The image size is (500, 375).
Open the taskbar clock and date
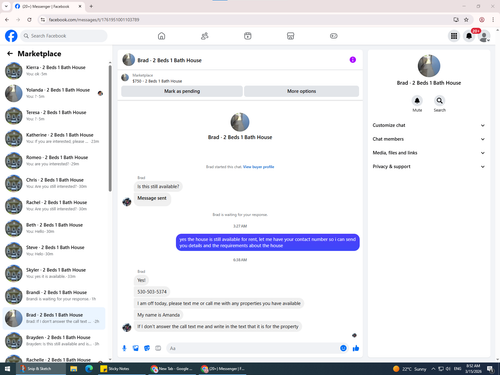[x=473, y=369]
